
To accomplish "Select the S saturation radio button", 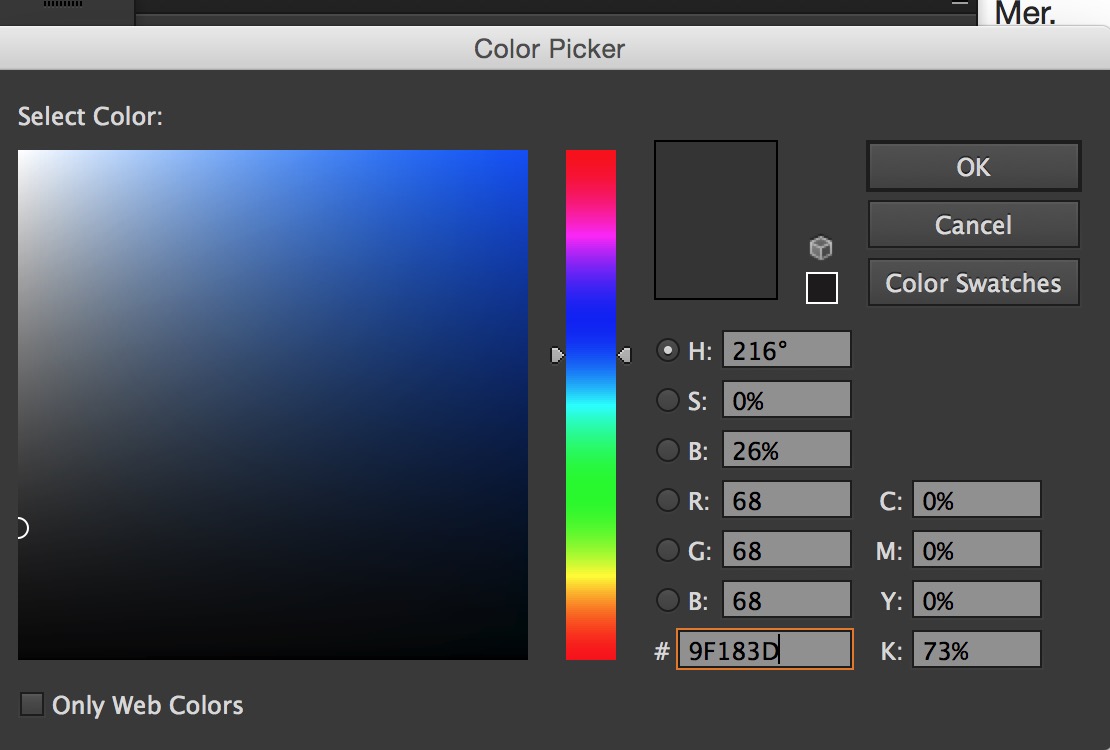I will 668,400.
